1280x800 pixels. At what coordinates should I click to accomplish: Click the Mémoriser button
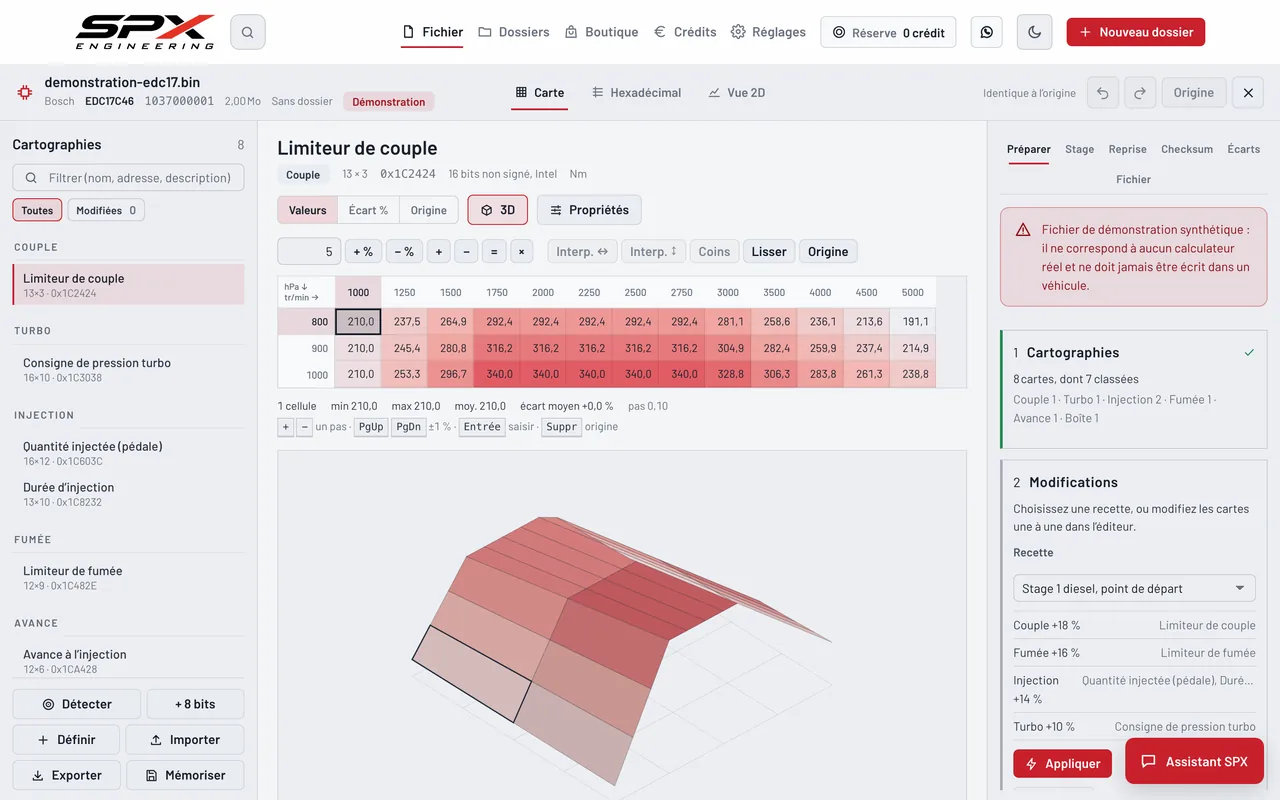point(185,775)
